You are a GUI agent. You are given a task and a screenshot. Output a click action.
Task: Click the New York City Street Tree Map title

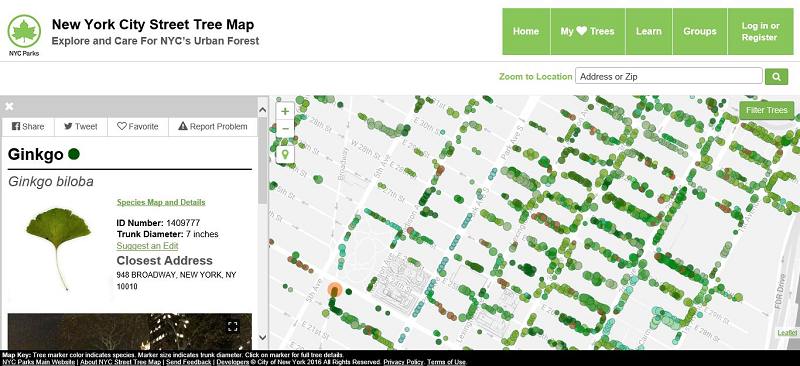[x=153, y=25]
